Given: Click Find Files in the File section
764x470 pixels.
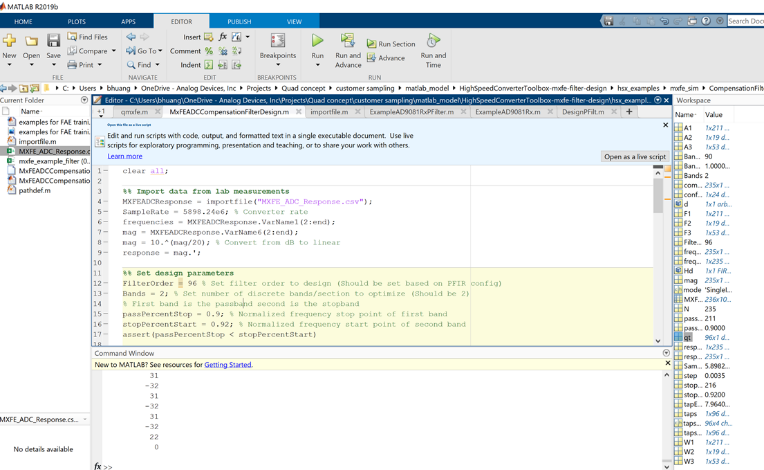Looking at the screenshot, I should [x=88, y=37].
